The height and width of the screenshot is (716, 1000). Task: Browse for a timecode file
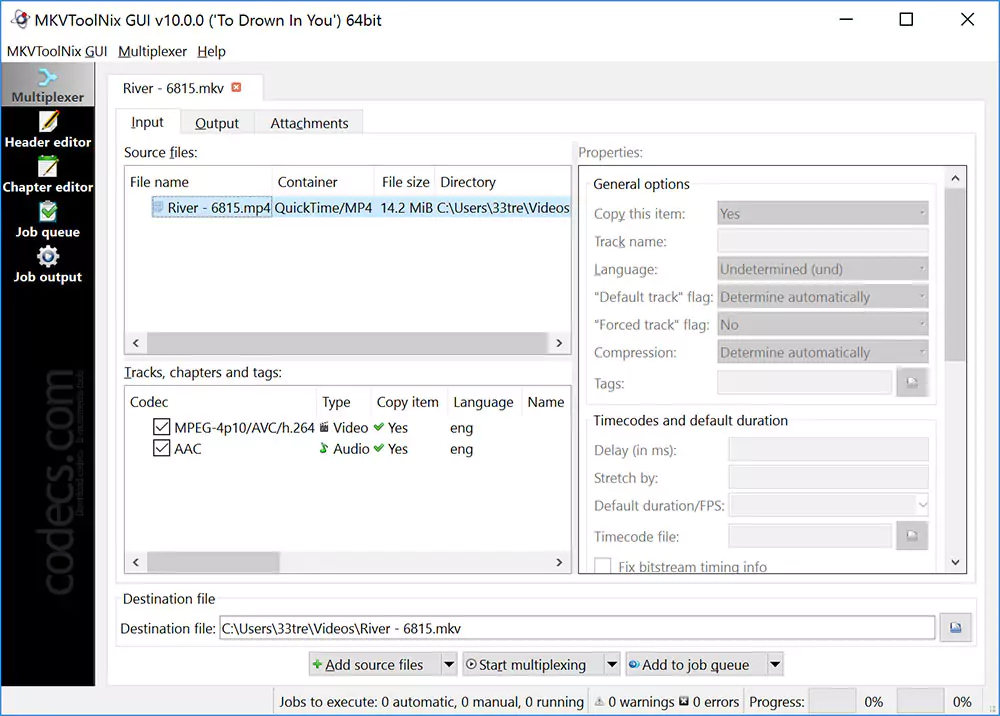(x=911, y=536)
